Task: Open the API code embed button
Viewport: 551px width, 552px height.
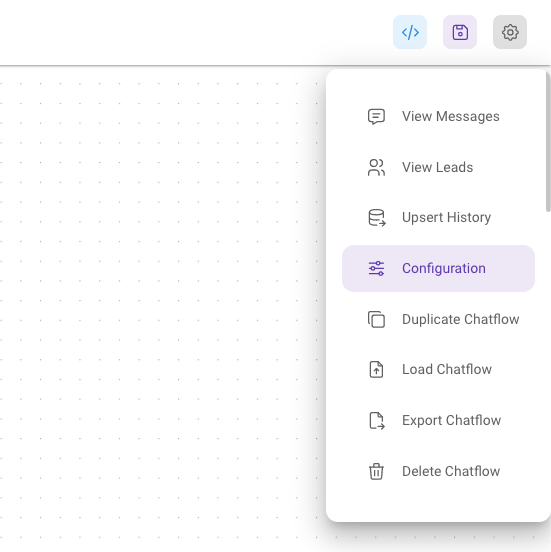Action: click(410, 32)
